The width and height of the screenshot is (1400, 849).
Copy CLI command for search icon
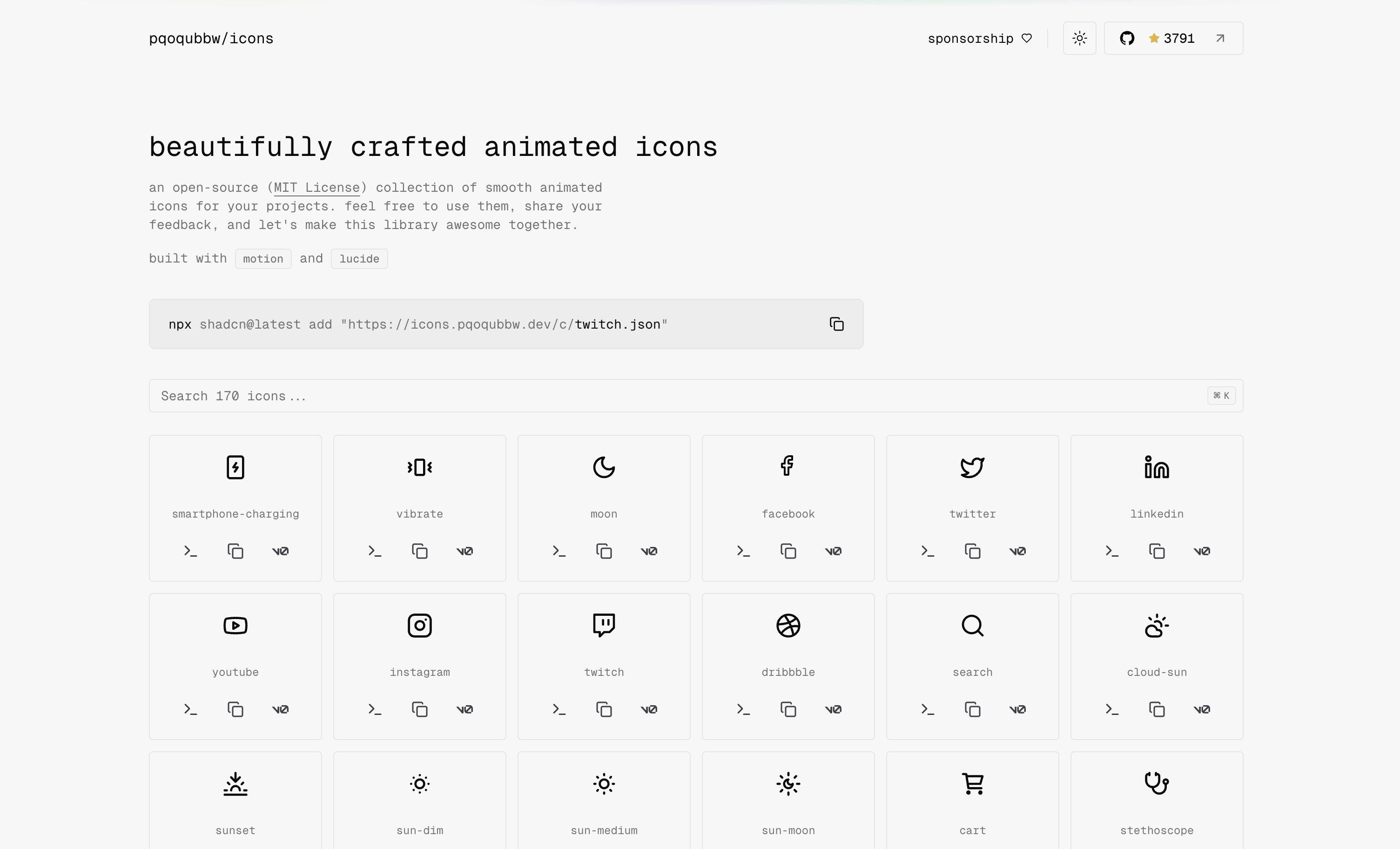point(927,708)
